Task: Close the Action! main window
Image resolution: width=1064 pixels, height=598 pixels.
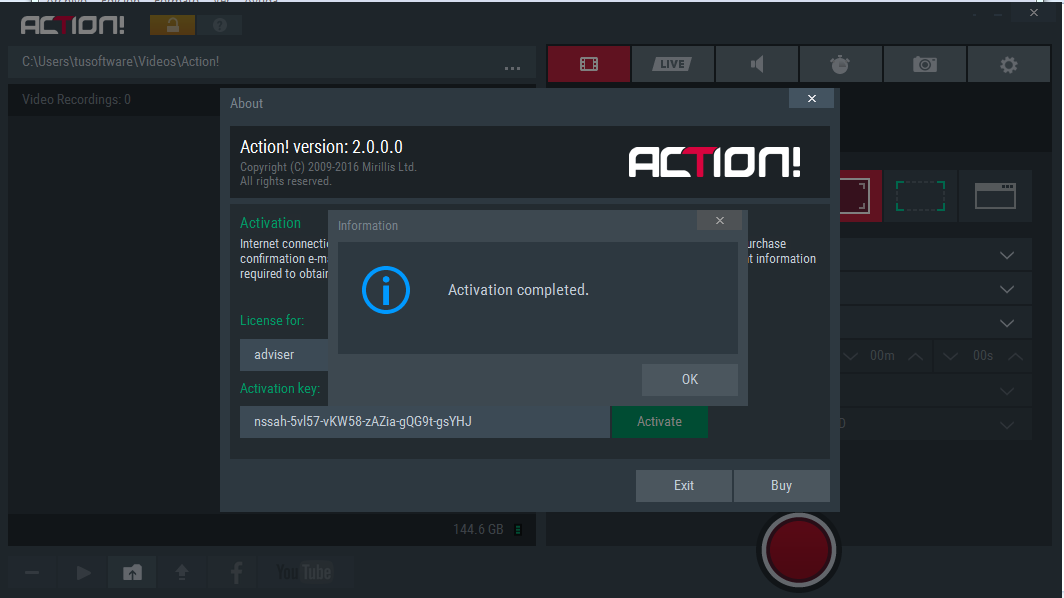Action: (x=1033, y=12)
